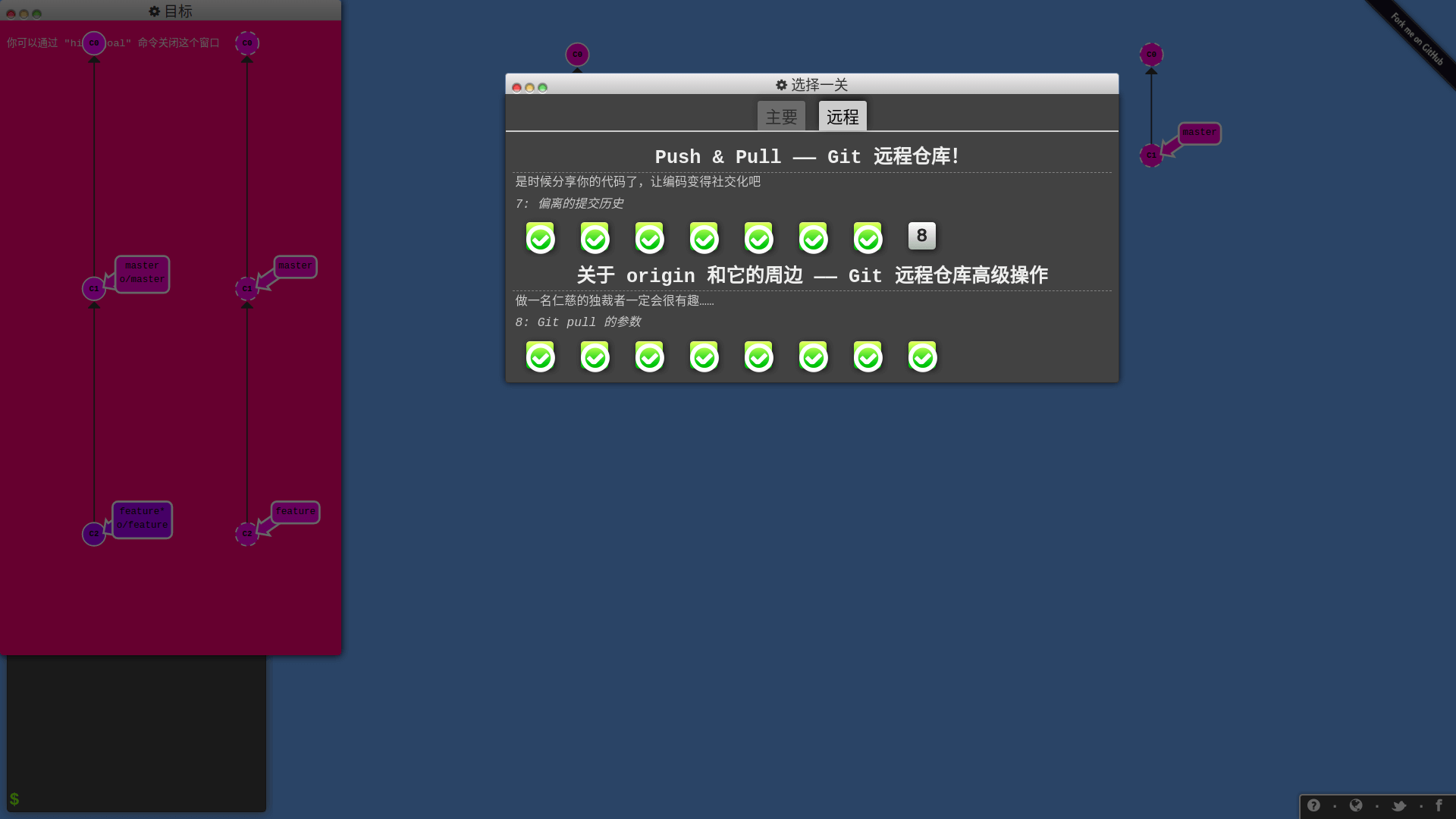
Task: Click '7: 偏离的提交历史' level caption
Action: coord(569,203)
